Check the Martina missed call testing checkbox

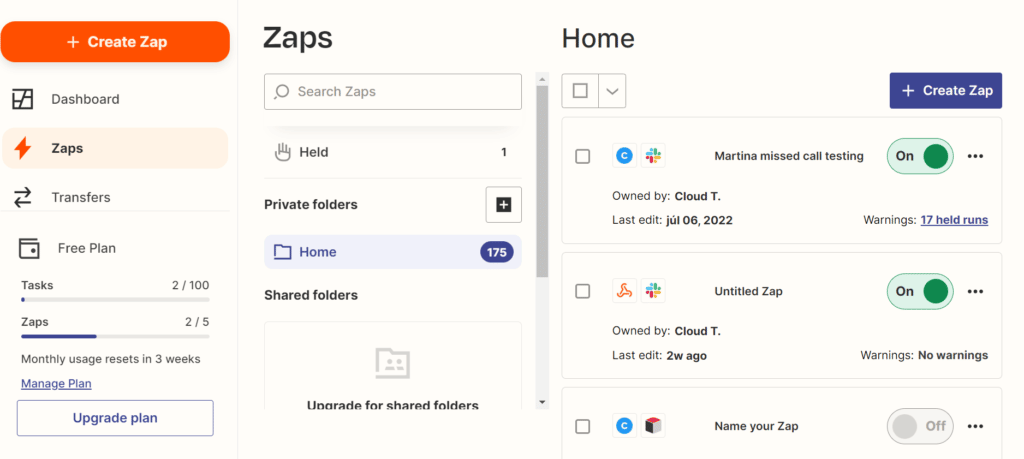click(x=583, y=157)
